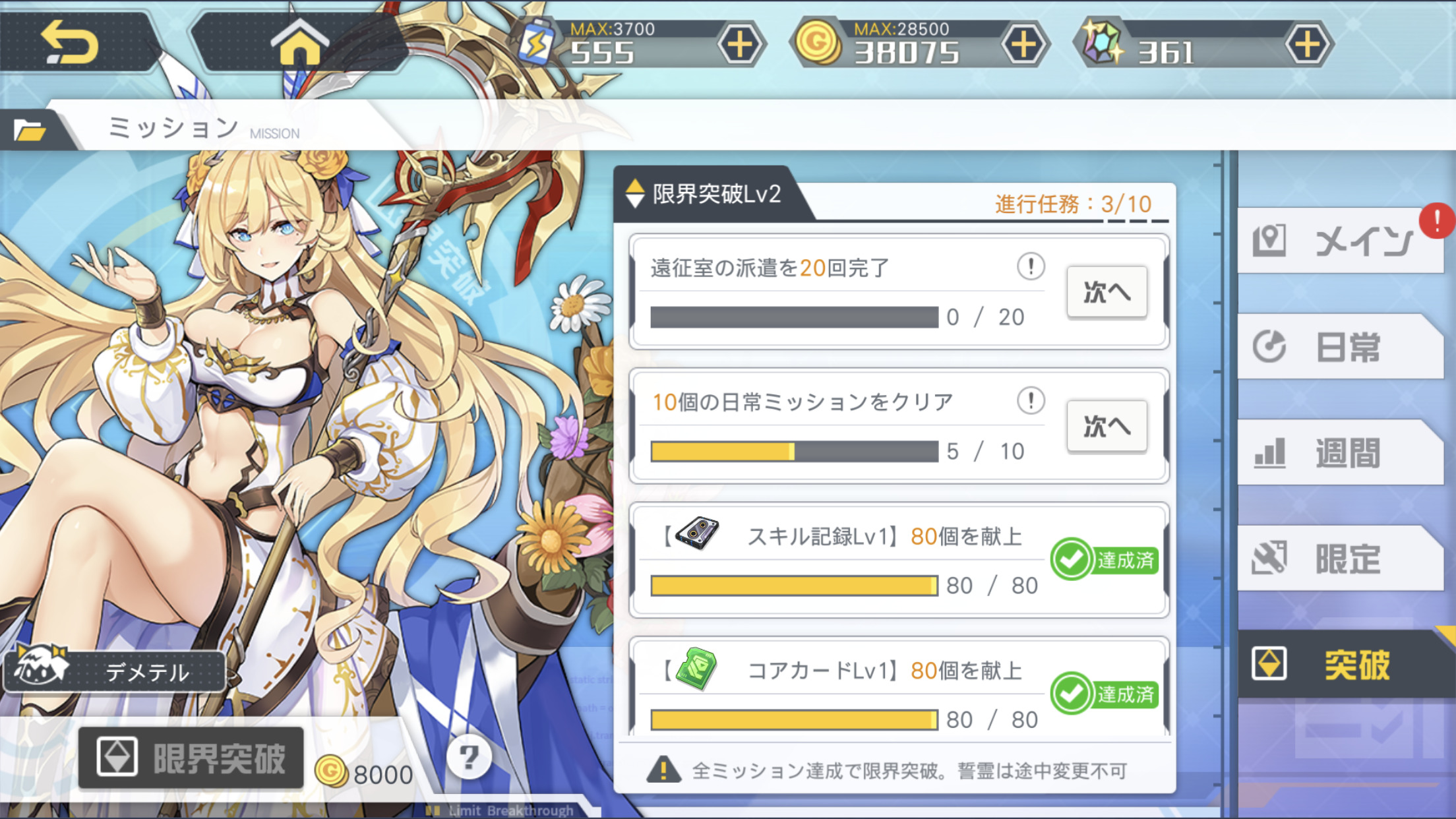
Task: Add gold coins using the plus button
Action: point(1023,44)
